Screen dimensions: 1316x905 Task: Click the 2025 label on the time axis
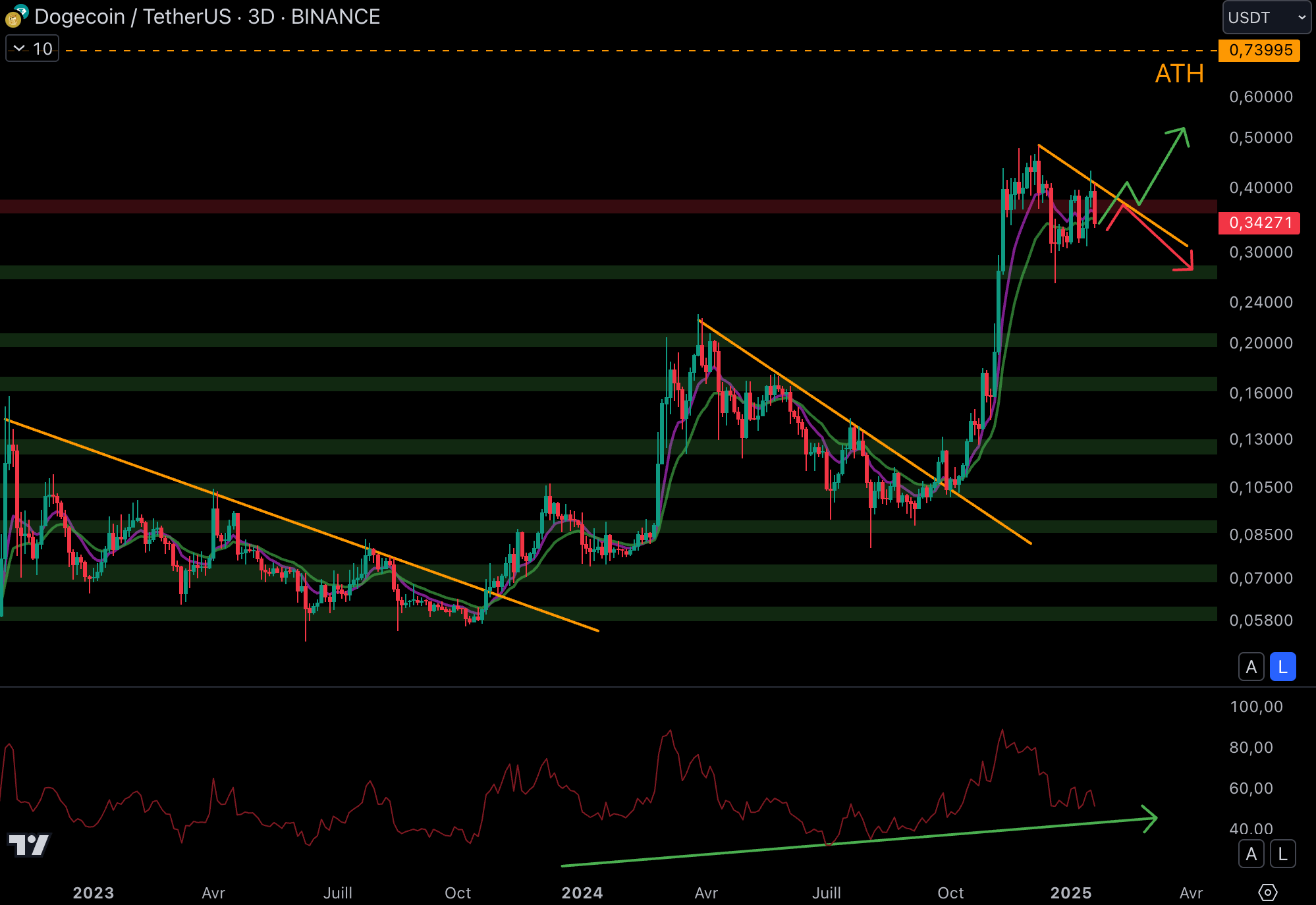pos(1070,892)
